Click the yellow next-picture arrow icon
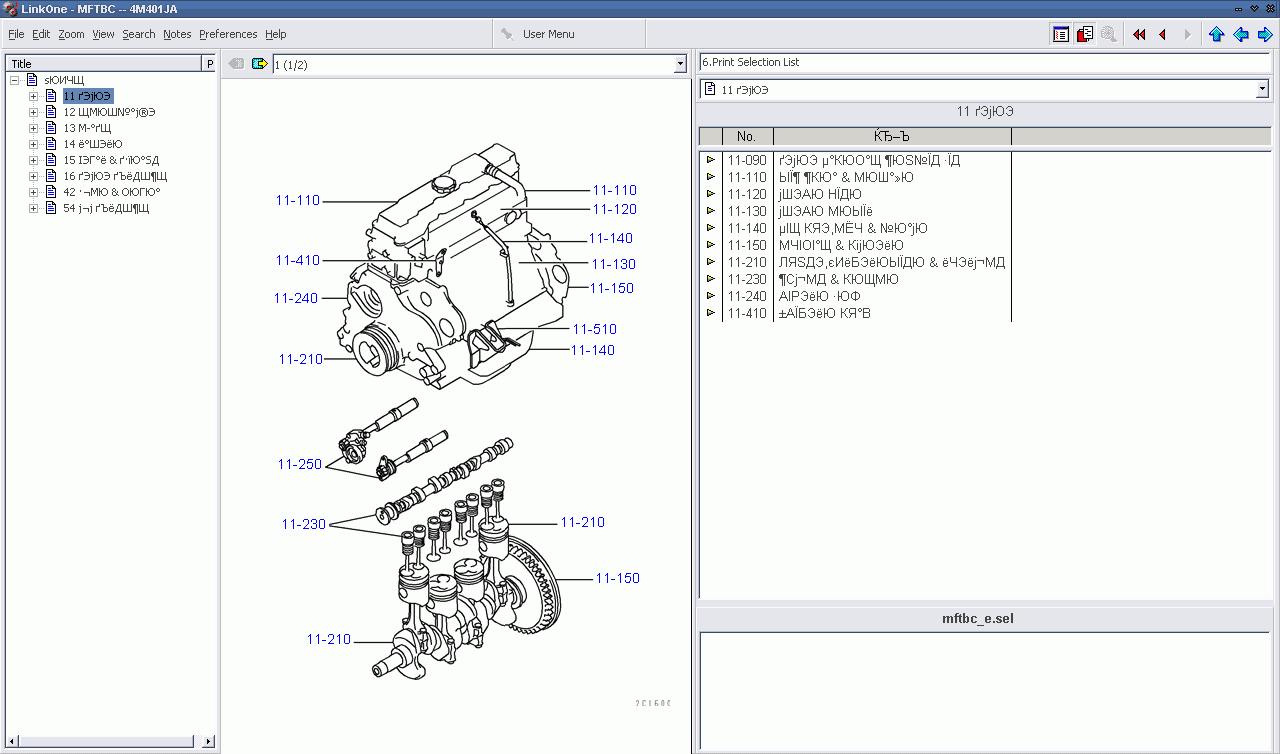This screenshot has height=754, width=1280. pos(260,64)
